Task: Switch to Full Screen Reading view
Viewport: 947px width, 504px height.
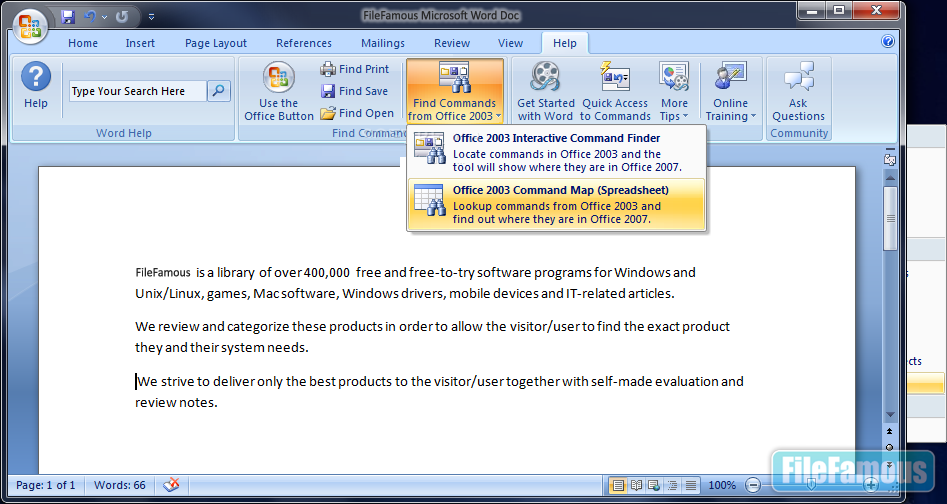Action: [x=636, y=485]
